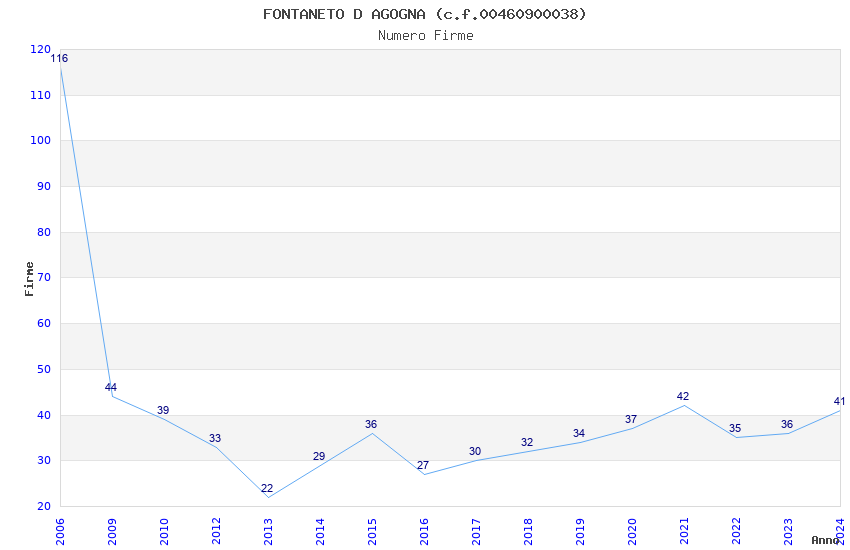Select data point labeled 39
This screenshot has height=550, width=850.
163,410
